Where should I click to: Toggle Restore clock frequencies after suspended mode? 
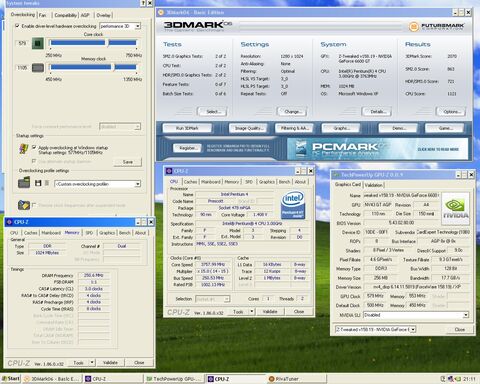pyautogui.click(x=34, y=205)
